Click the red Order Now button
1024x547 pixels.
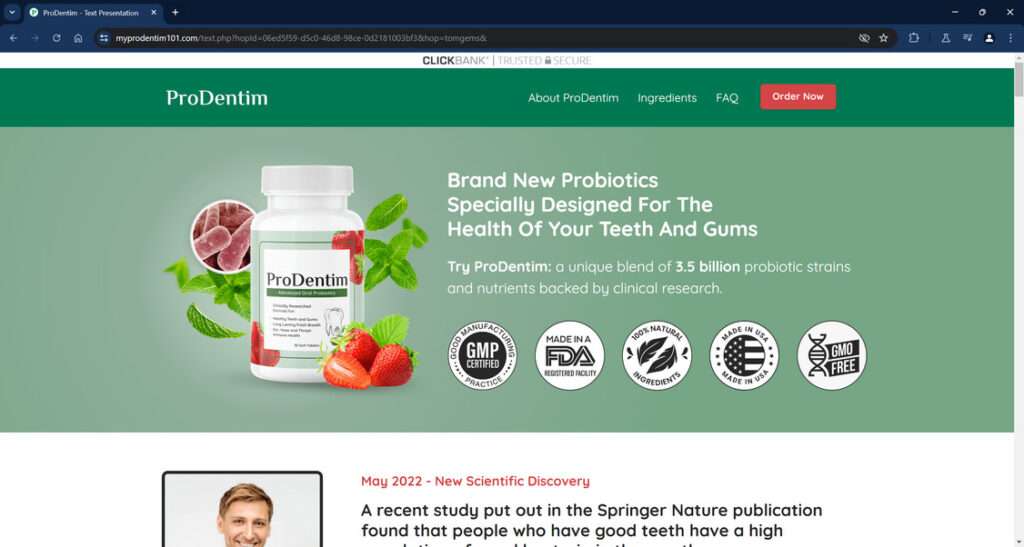[798, 97]
